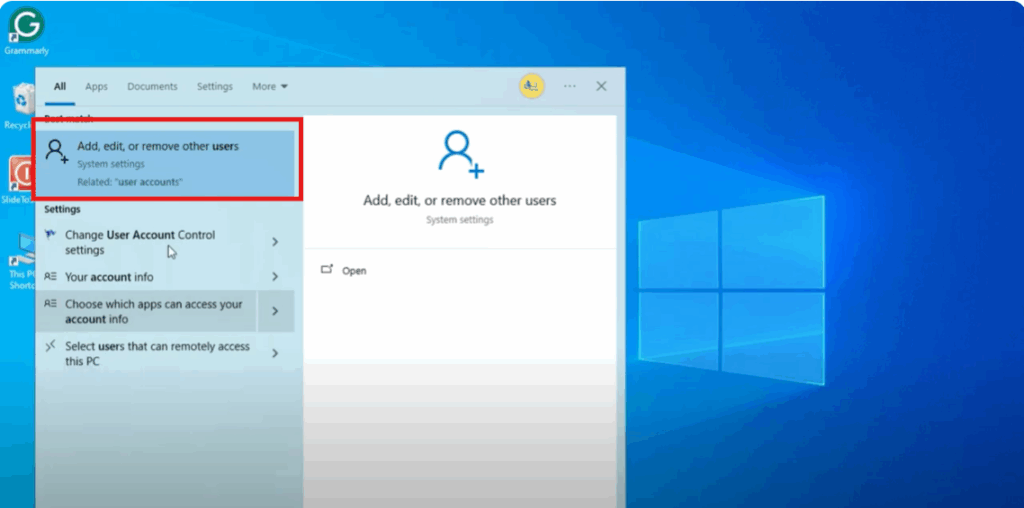Switch to the Documents search tab
Image resolution: width=1024 pixels, height=508 pixels.
tap(152, 87)
